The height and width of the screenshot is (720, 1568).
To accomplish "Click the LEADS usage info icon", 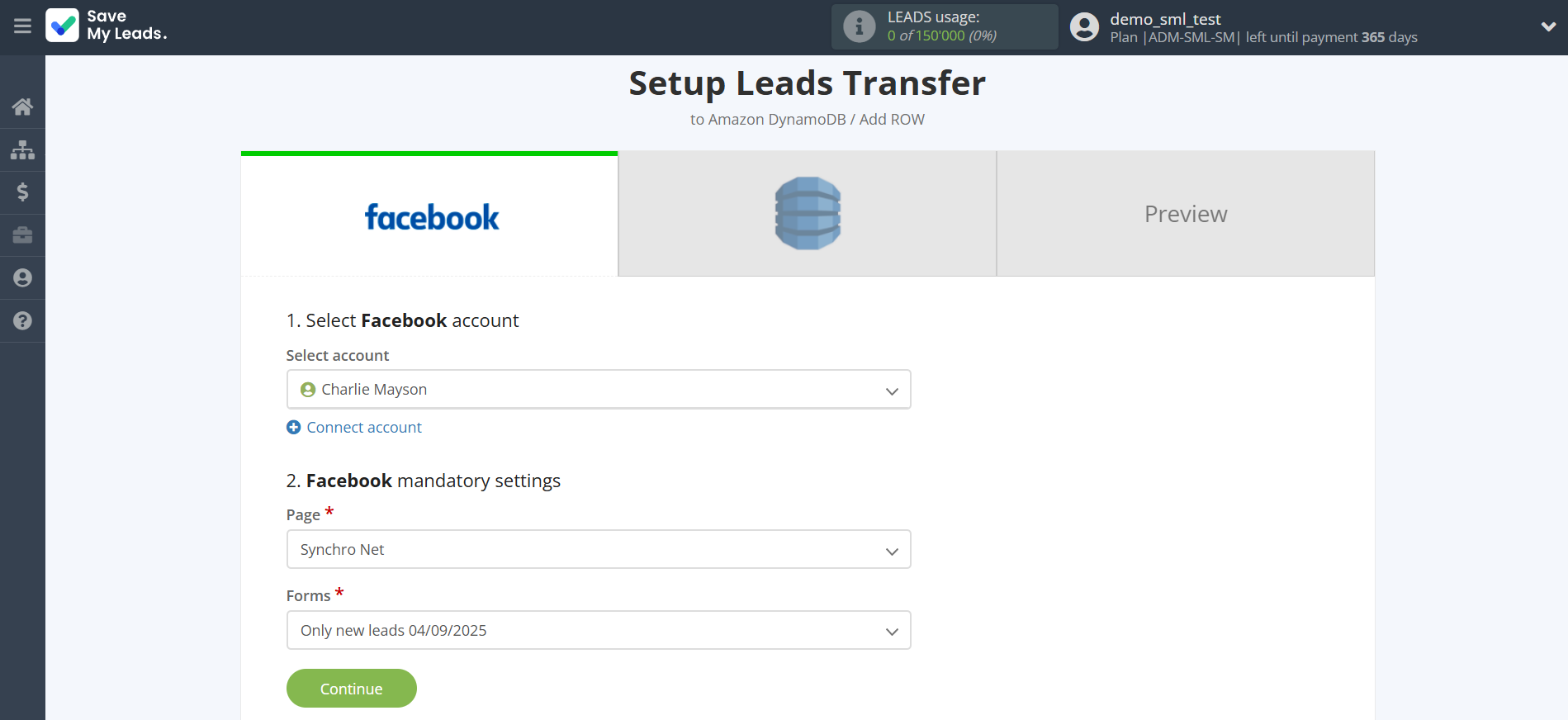I will (859, 26).
